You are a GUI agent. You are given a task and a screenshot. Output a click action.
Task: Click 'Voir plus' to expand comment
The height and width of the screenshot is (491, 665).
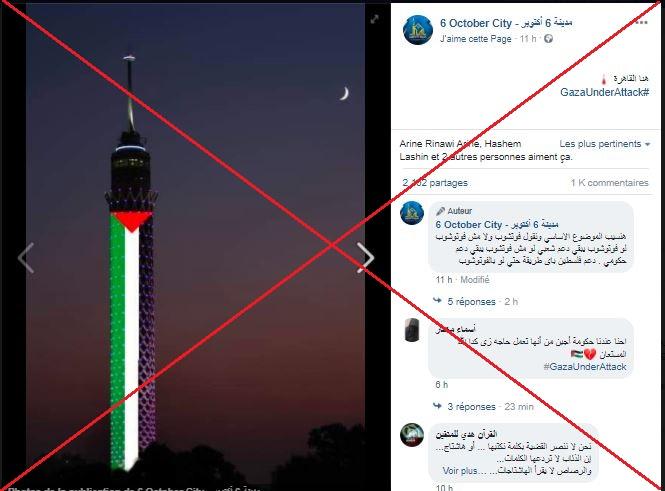point(460,471)
